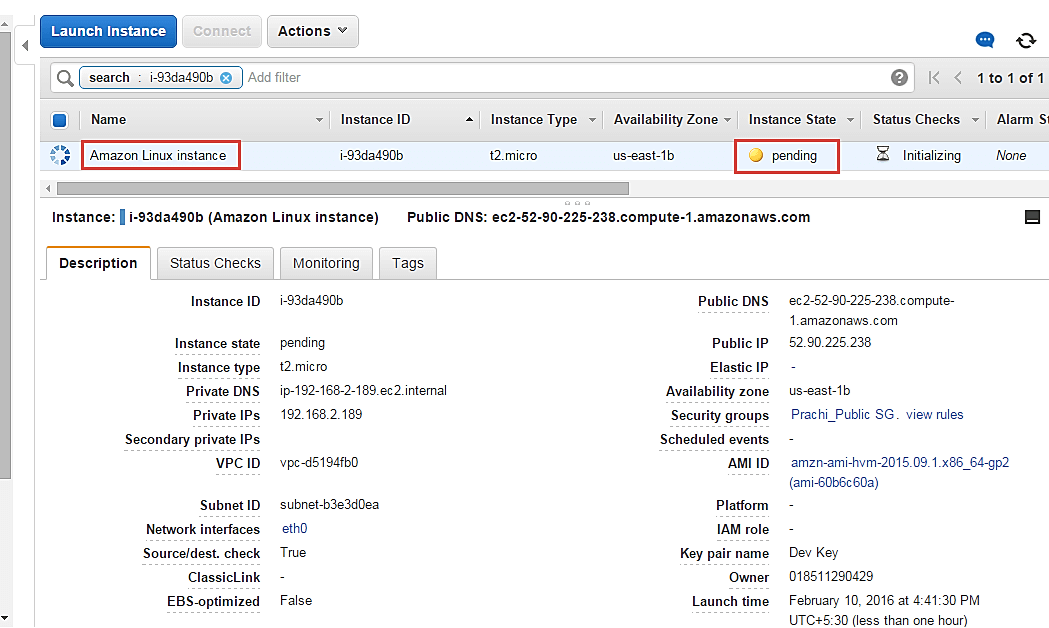Screen dimensions: 1049x628
Task: Click the Add filter search field
Action: [x=560, y=78]
